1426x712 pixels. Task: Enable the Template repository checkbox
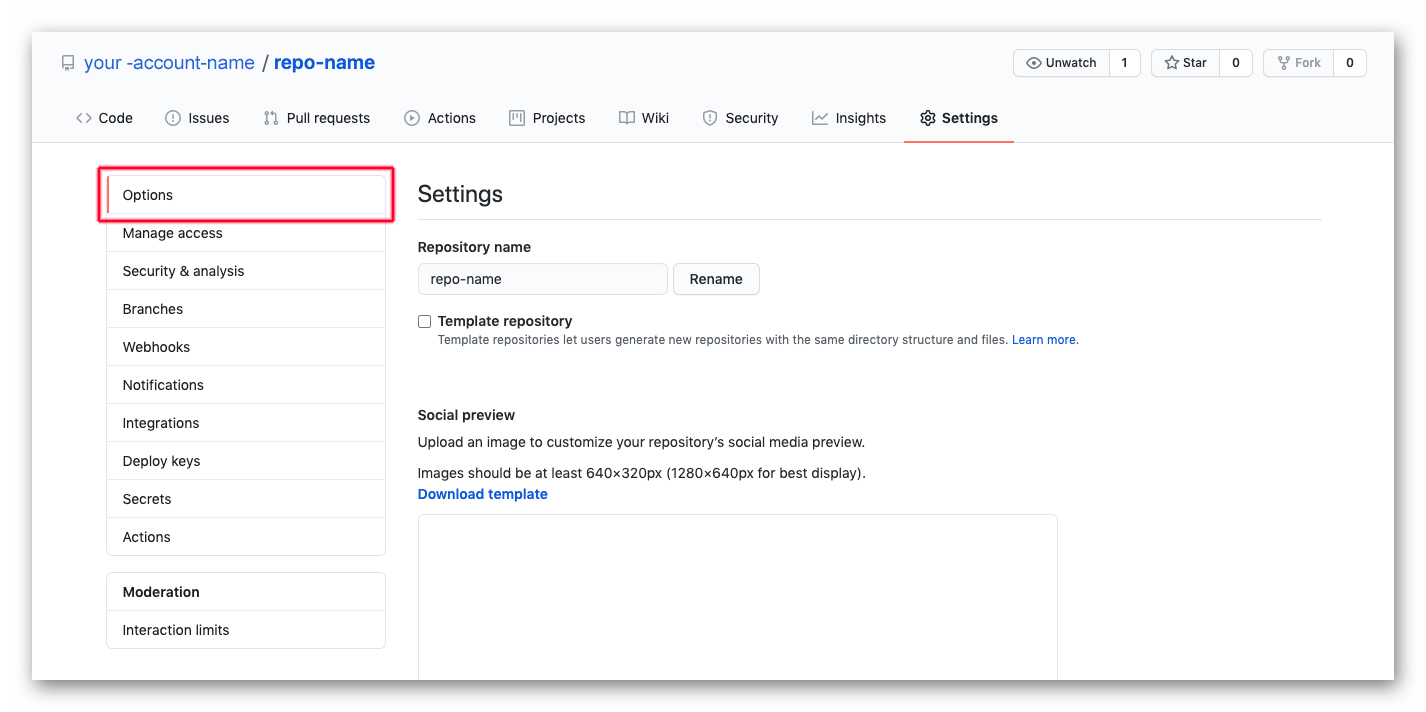tap(425, 321)
